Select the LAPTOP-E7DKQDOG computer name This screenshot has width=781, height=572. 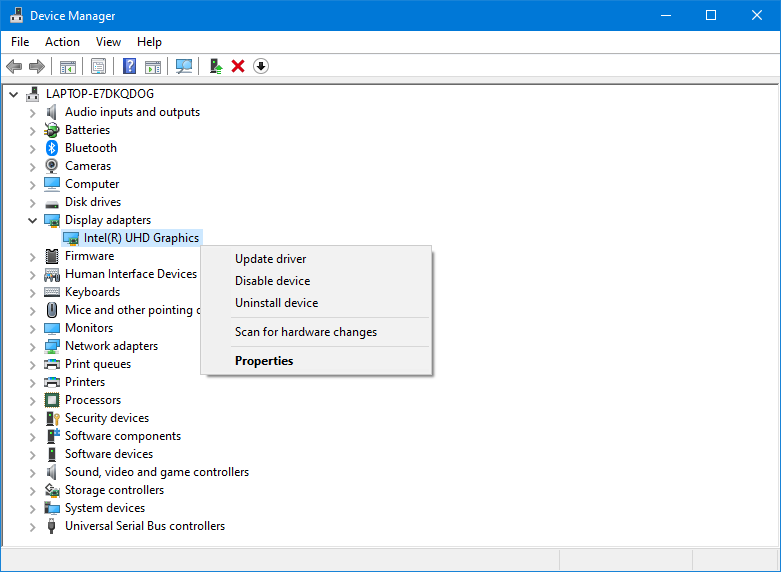(x=100, y=94)
